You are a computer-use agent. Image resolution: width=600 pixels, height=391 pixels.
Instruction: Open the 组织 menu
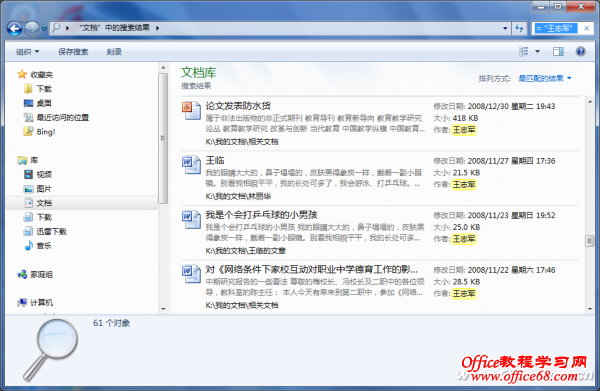coord(28,52)
